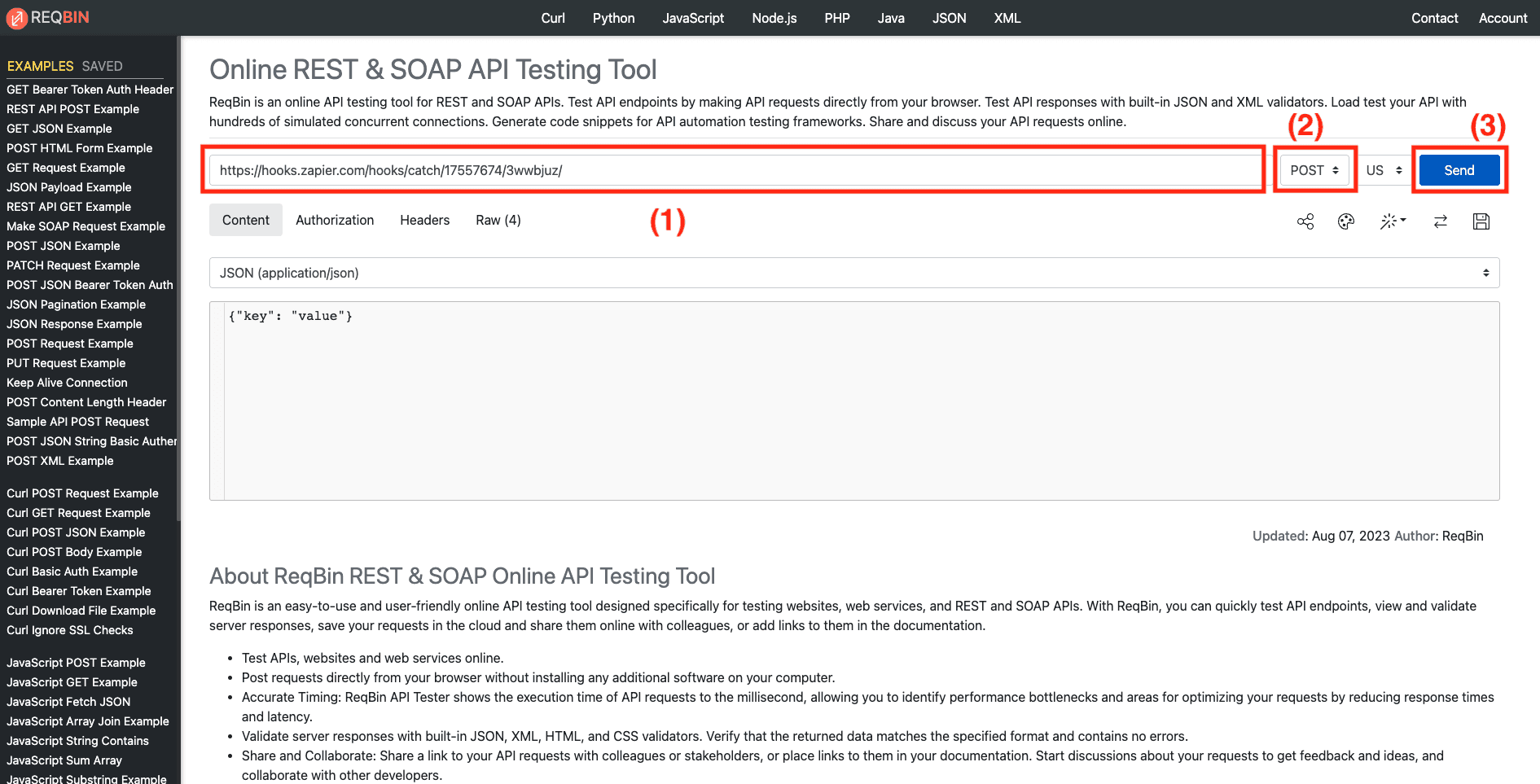The width and height of the screenshot is (1540, 784).
Task: Open GET Bearer Token Auth Header example
Action: click(x=90, y=90)
